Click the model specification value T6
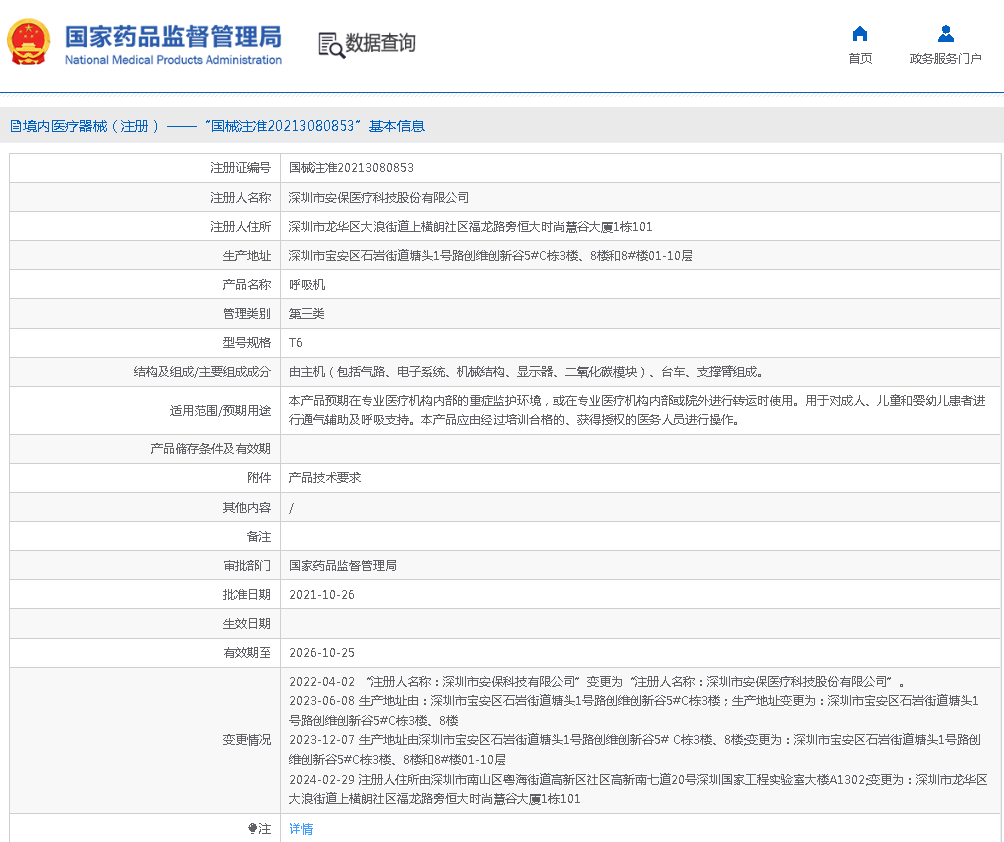This screenshot has height=842, width=1004. (296, 343)
